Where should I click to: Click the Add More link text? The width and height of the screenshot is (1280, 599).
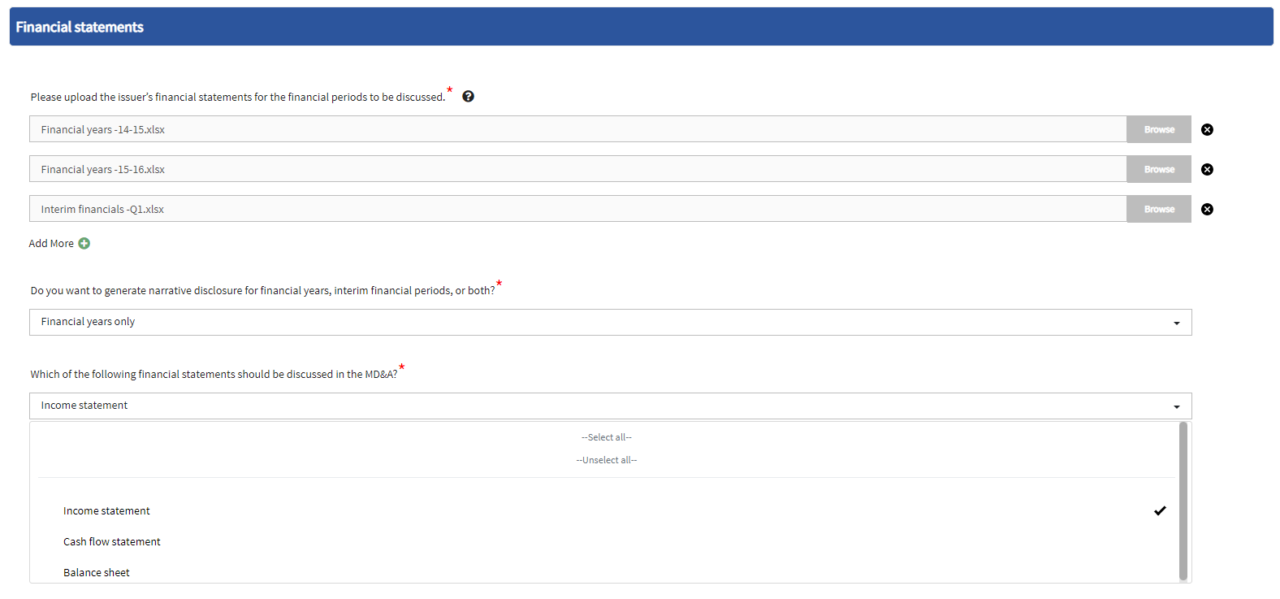[51, 243]
